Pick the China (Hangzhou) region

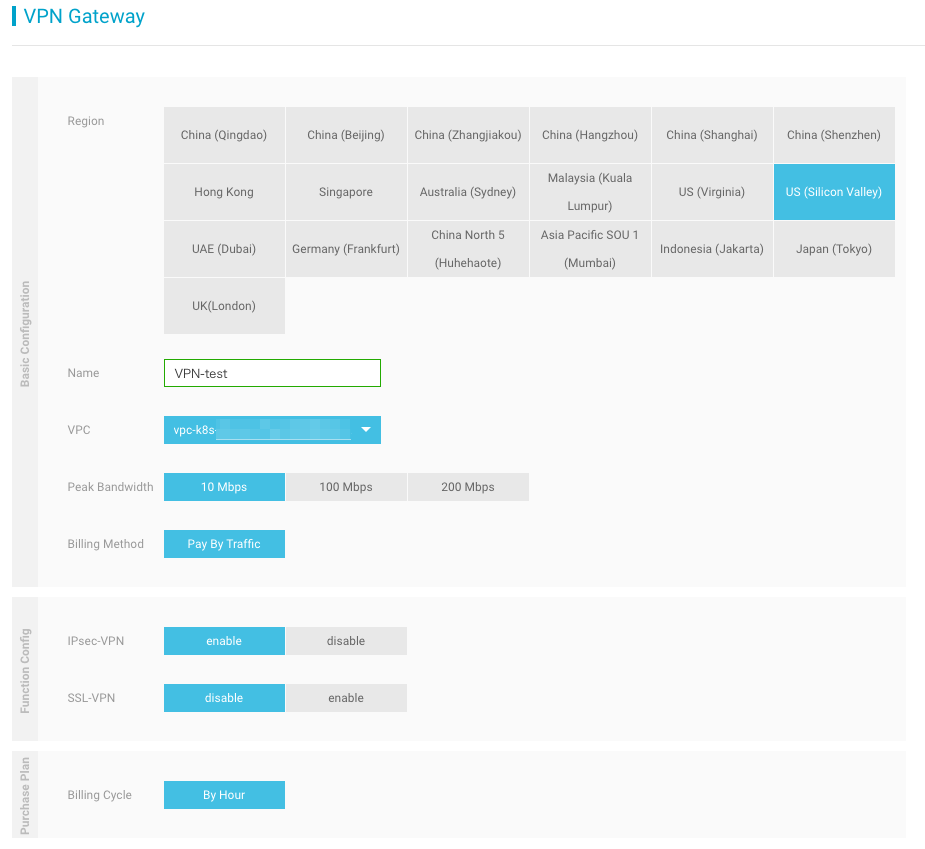[x=590, y=135]
